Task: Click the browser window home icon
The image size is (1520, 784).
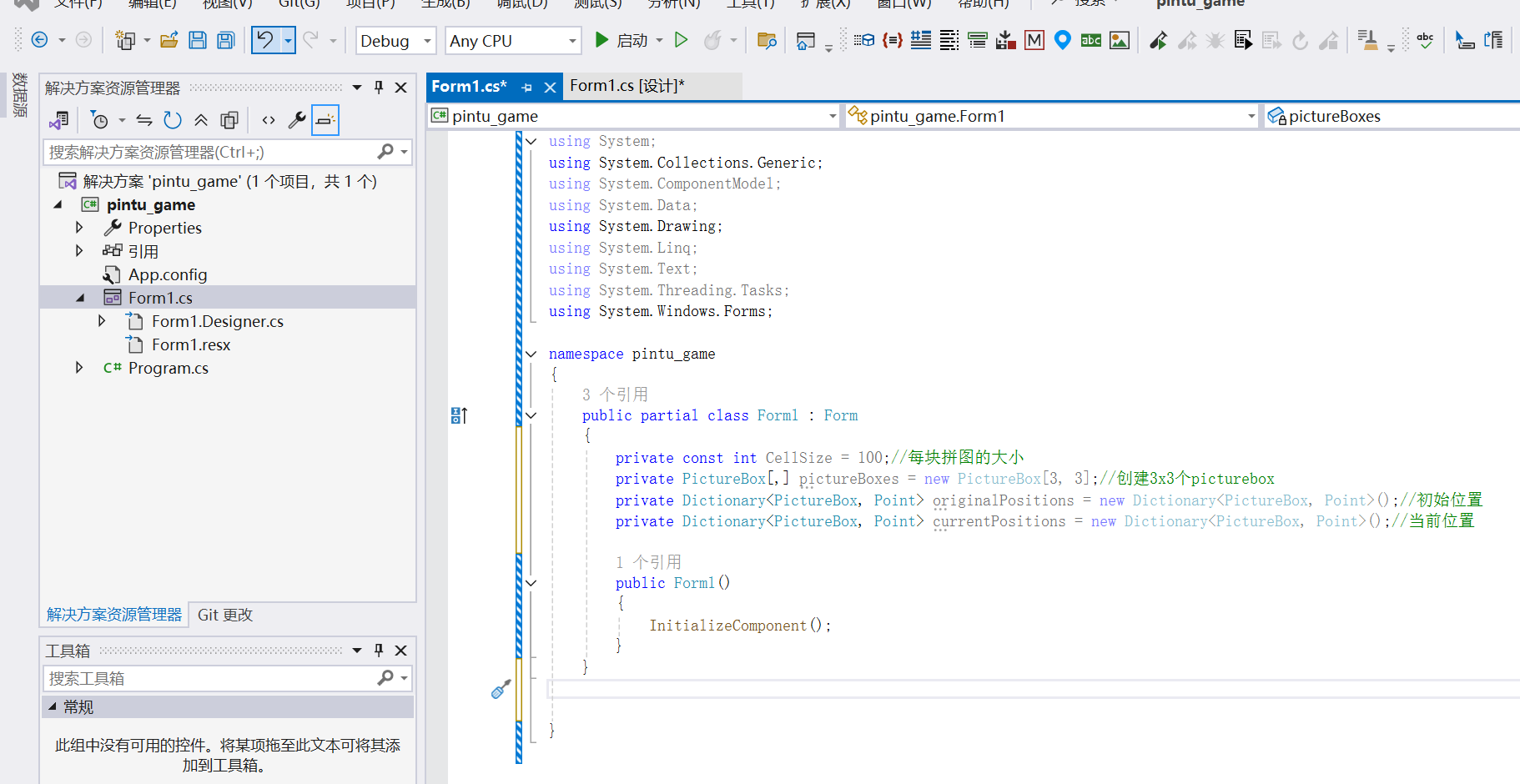Action: 805,40
